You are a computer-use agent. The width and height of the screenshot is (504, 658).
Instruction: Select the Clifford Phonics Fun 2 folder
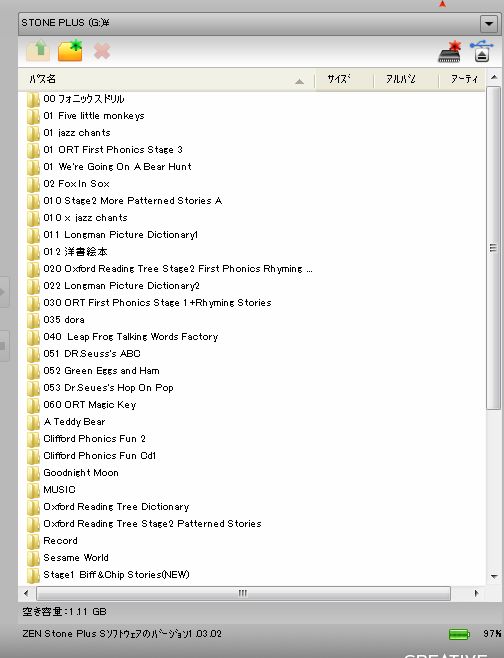[86, 439]
